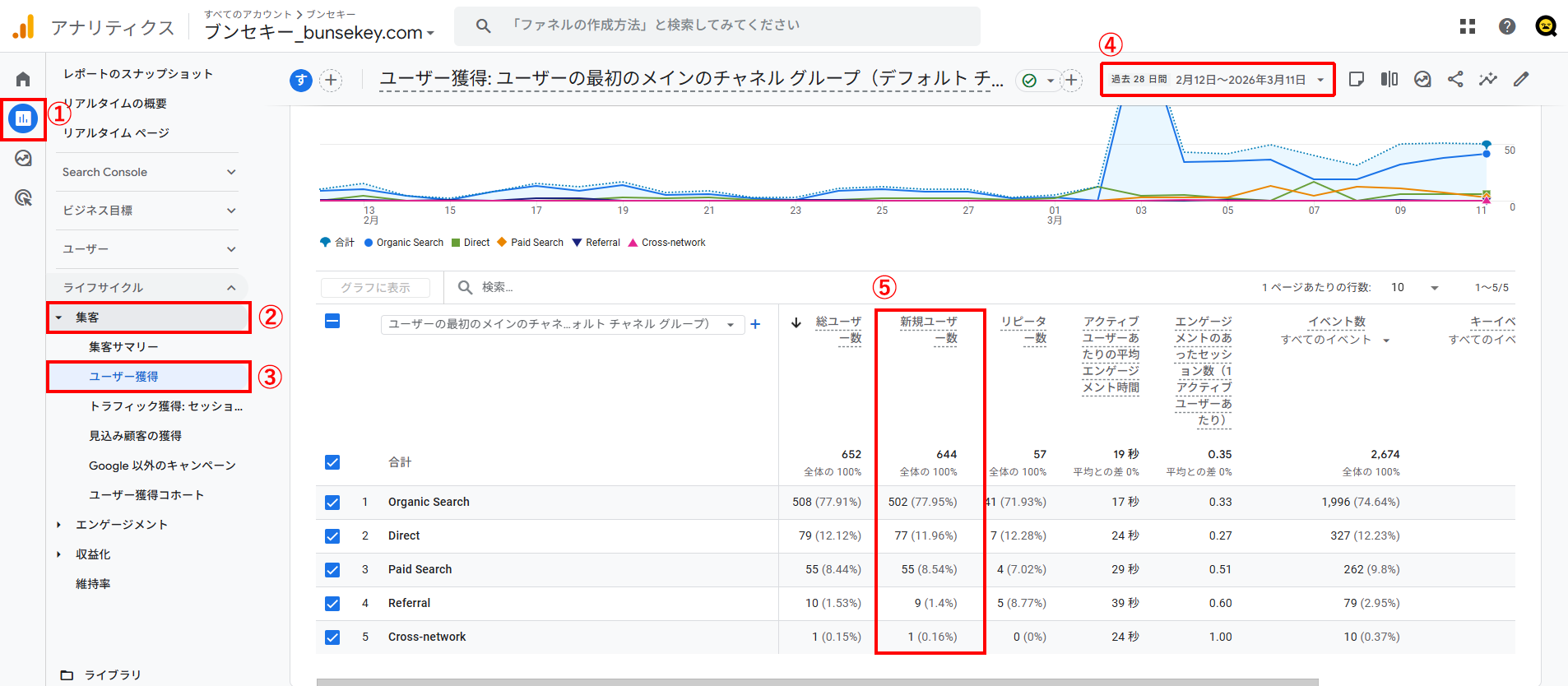Uncheck the Referral row checkbox
This screenshot has width=1568, height=686.
[x=332, y=604]
